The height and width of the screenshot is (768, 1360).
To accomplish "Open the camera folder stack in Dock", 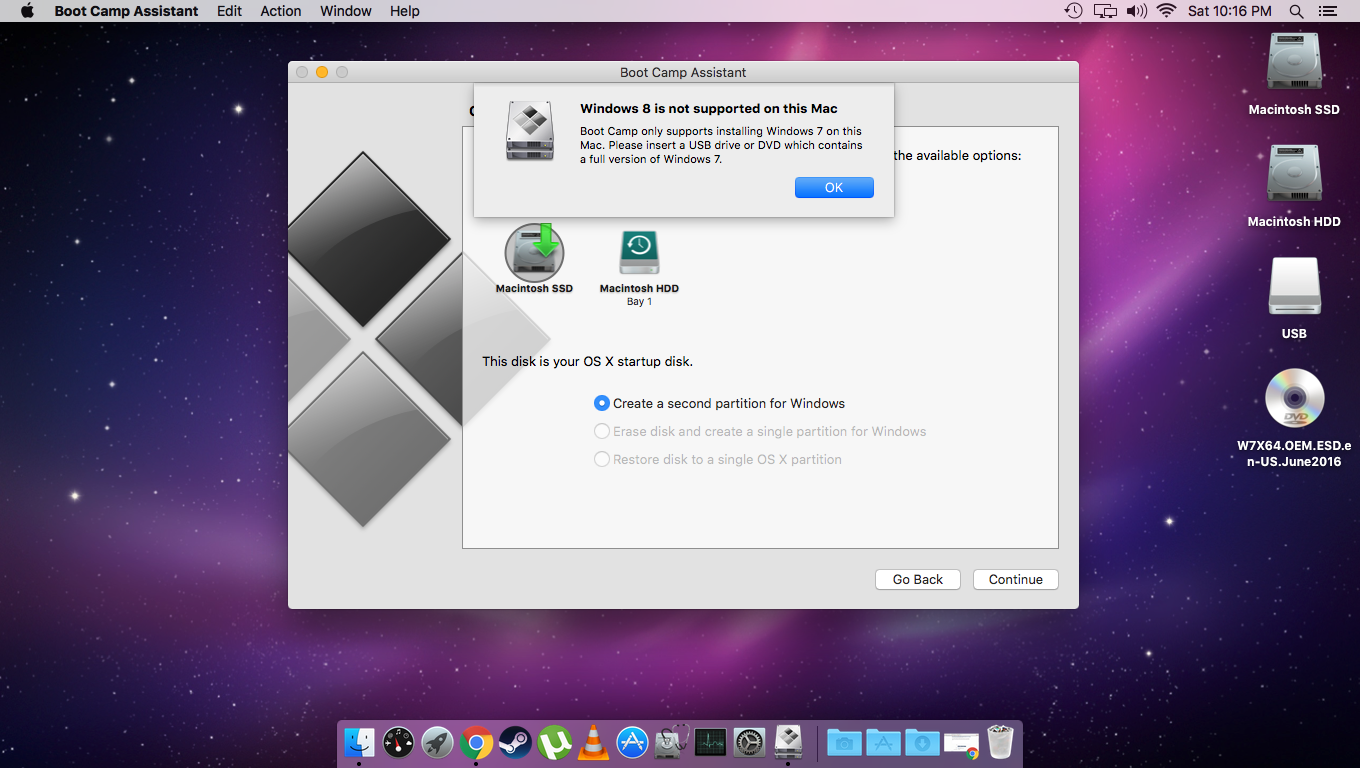I will click(845, 742).
